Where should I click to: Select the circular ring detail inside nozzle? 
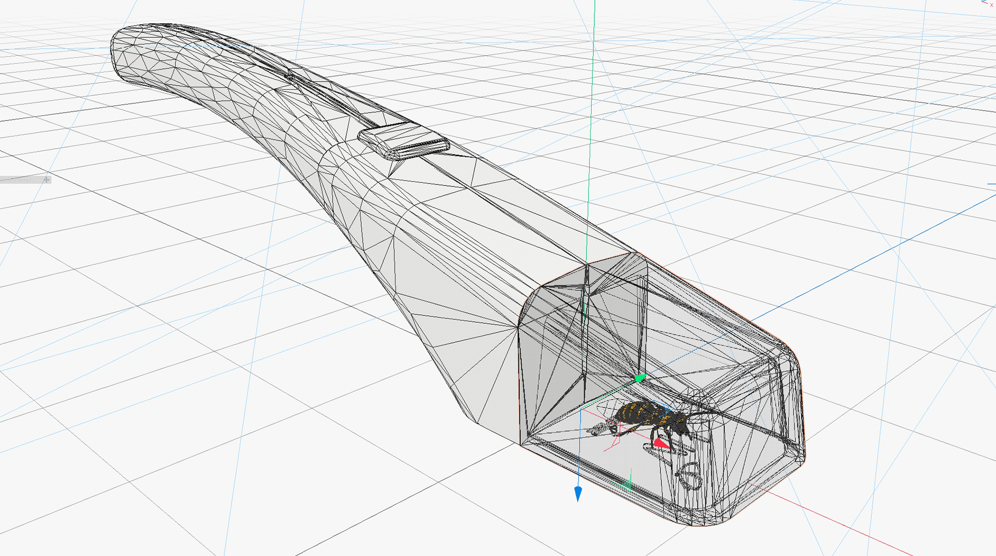point(689,476)
